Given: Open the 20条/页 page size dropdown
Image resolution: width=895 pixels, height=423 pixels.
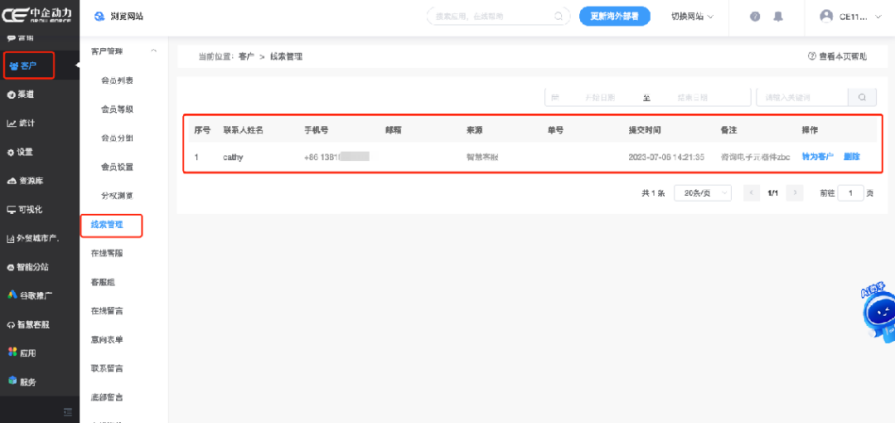Looking at the screenshot, I should click(x=703, y=193).
